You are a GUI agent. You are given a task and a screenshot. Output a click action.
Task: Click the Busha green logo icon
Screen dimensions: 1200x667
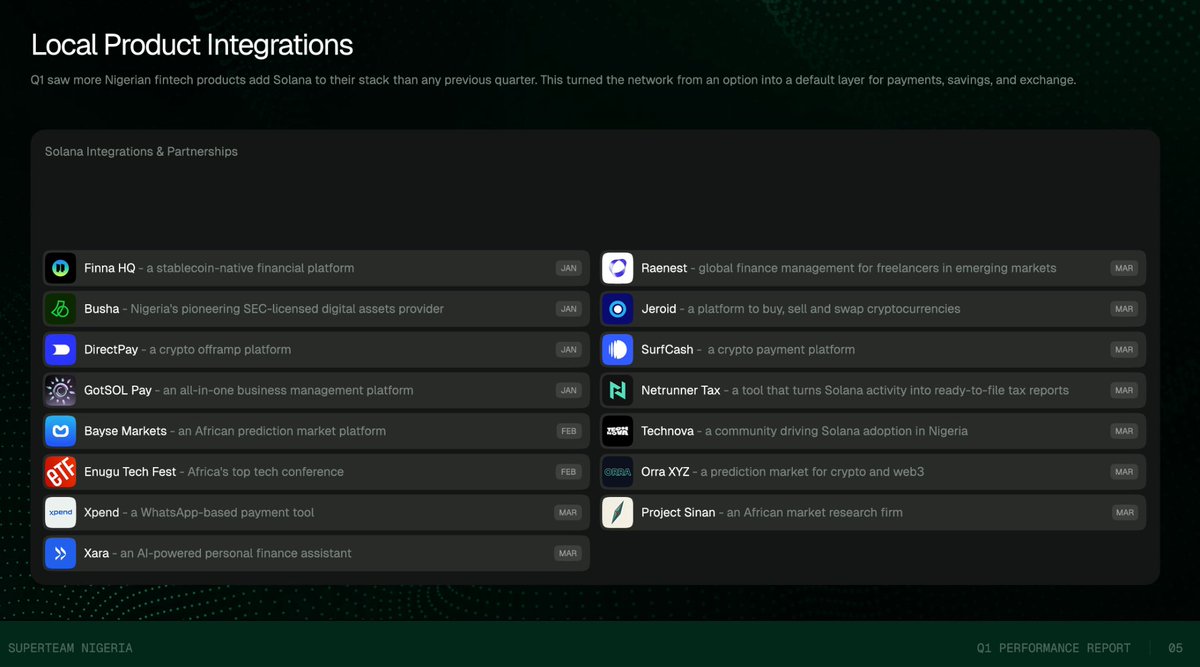tap(60, 309)
